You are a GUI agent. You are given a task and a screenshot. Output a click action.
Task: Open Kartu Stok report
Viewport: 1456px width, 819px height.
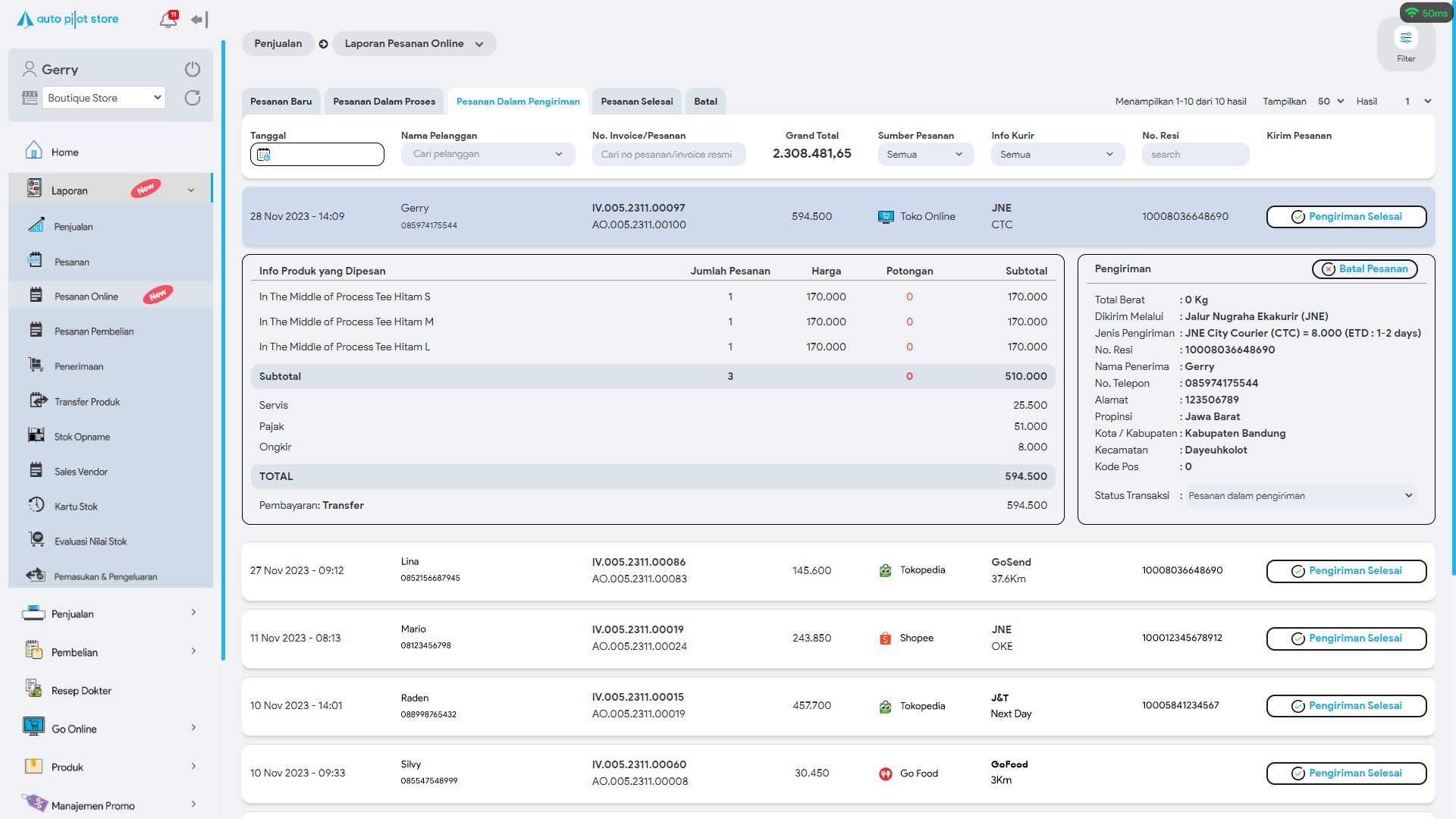point(76,507)
